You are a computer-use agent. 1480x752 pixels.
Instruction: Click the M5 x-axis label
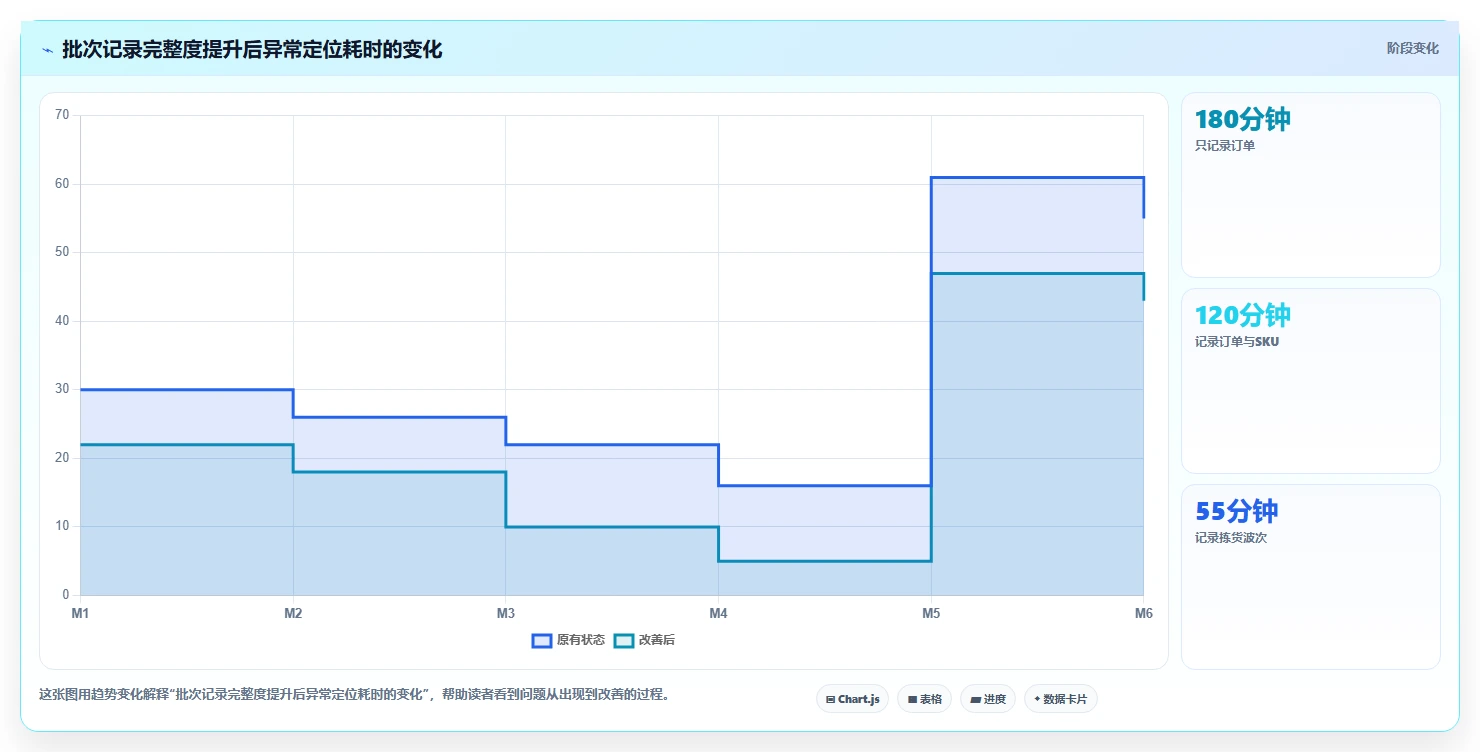[x=931, y=613]
